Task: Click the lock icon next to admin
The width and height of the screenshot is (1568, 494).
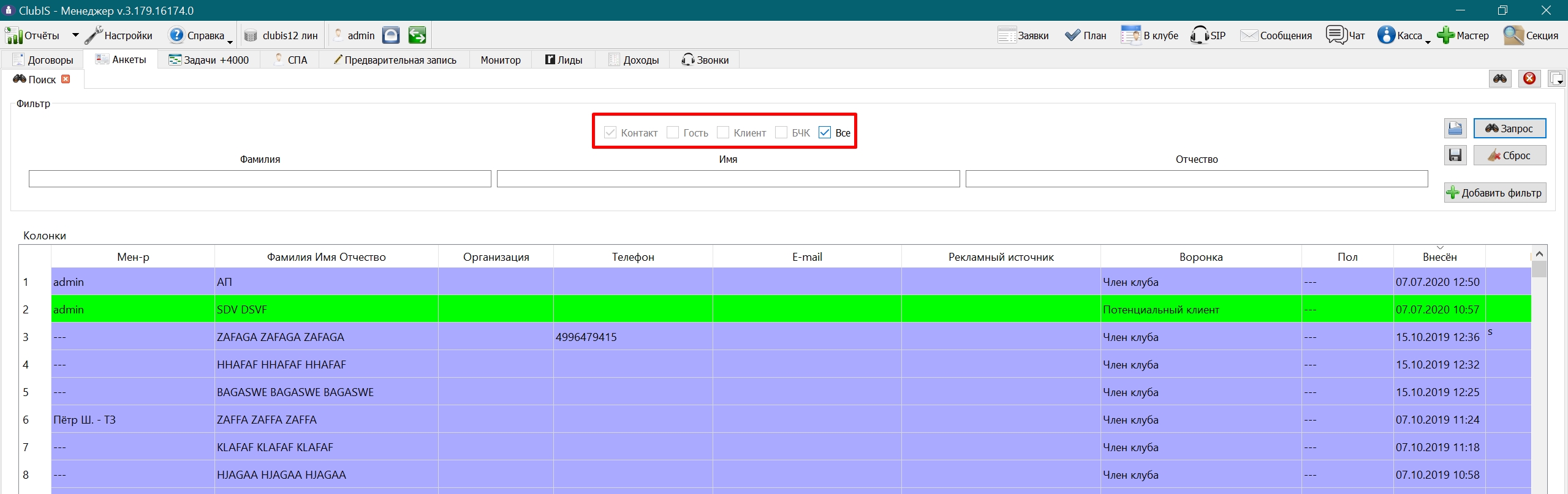Action: click(391, 36)
